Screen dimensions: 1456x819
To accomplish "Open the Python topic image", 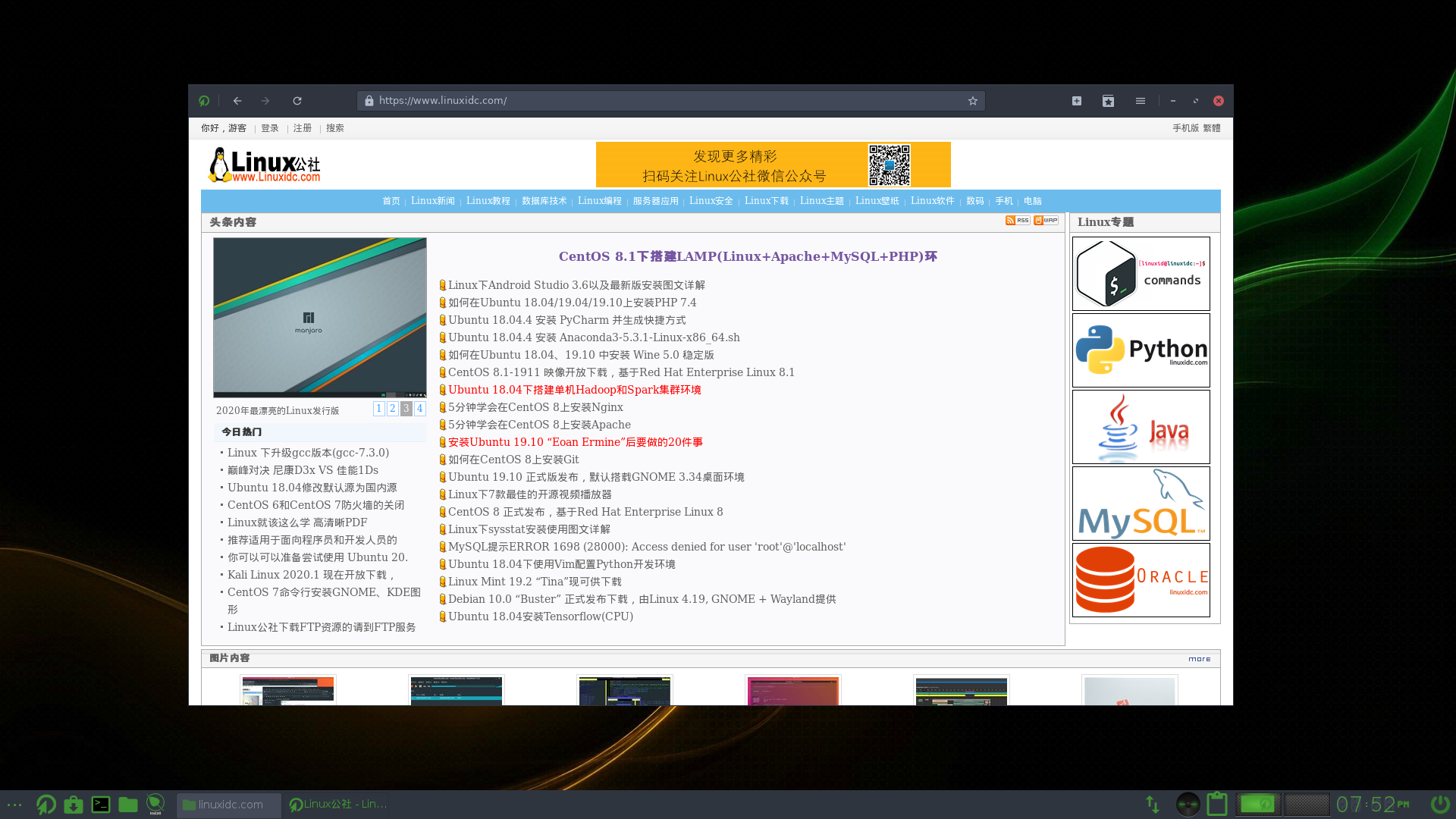I will [x=1141, y=350].
